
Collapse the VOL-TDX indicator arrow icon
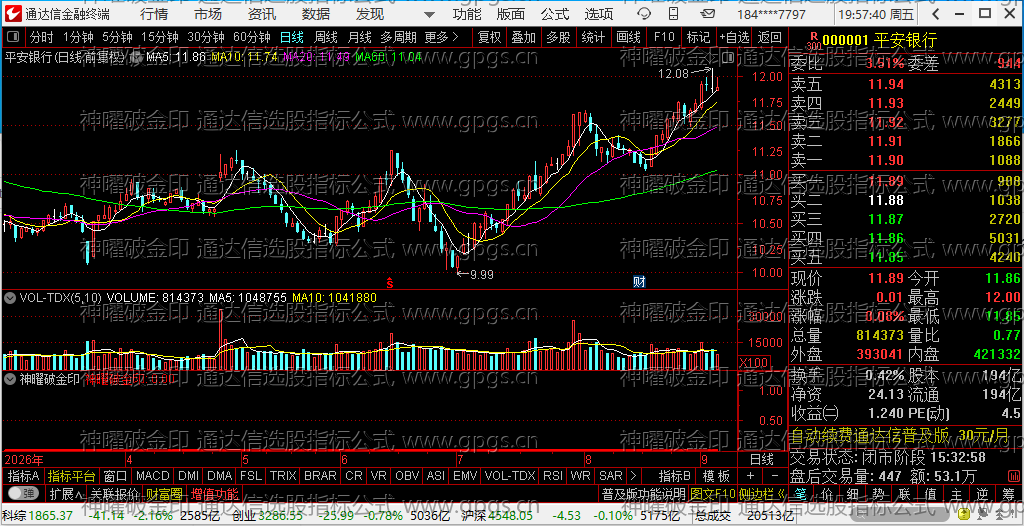10,297
